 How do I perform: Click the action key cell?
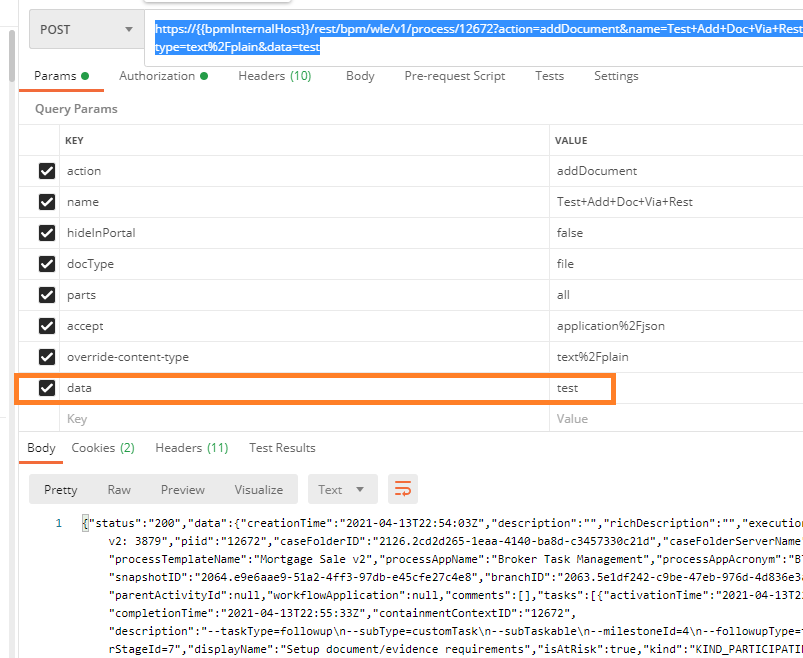[304, 171]
